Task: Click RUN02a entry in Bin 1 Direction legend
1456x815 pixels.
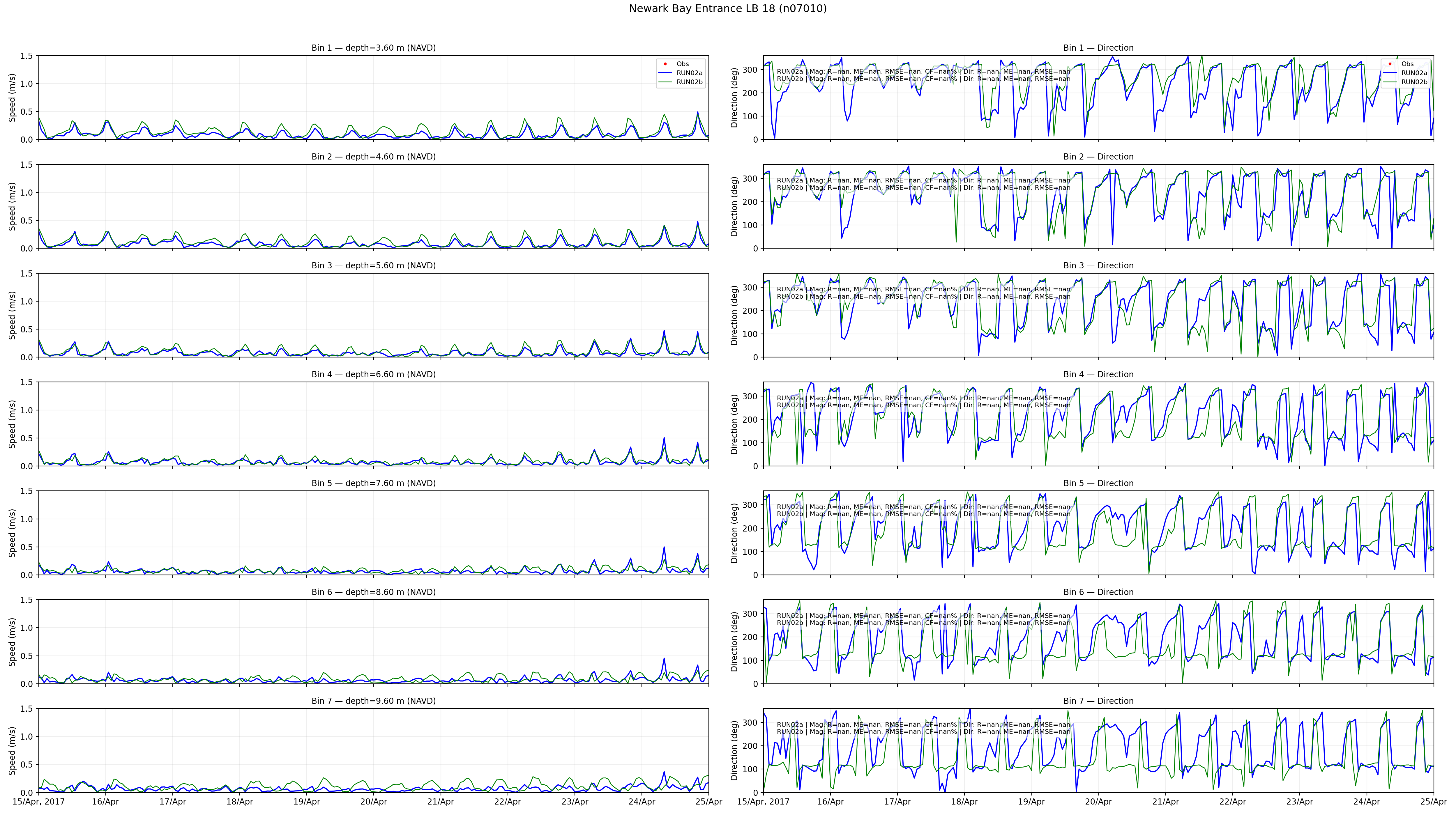Action: (x=1413, y=73)
